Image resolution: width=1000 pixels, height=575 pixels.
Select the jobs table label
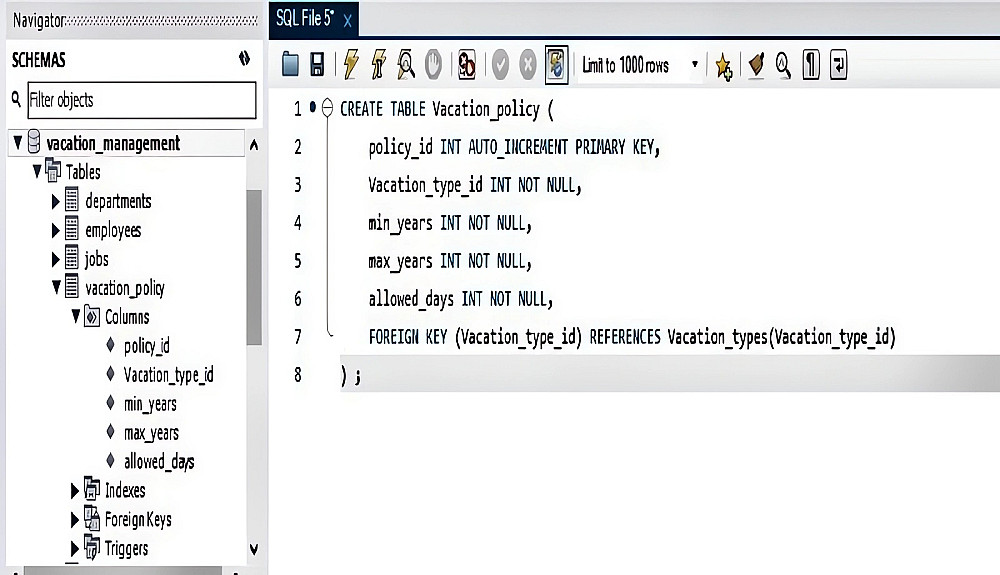click(x=96, y=259)
